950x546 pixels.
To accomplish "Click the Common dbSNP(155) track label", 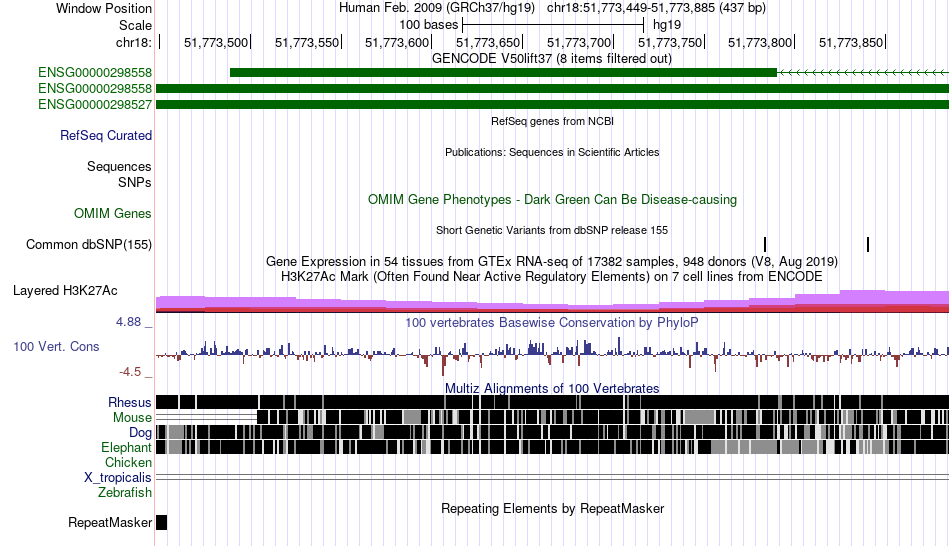I will (88, 244).
